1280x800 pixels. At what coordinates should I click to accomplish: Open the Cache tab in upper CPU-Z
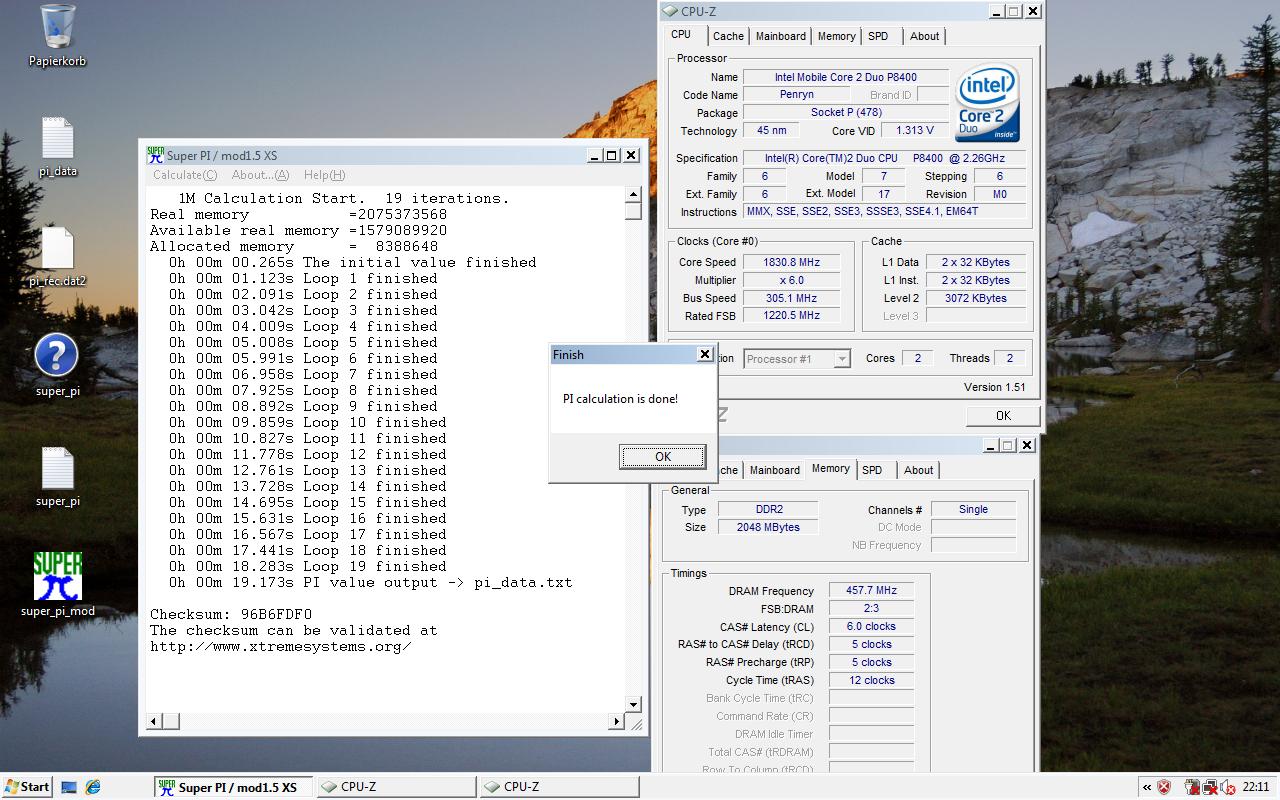click(x=728, y=36)
